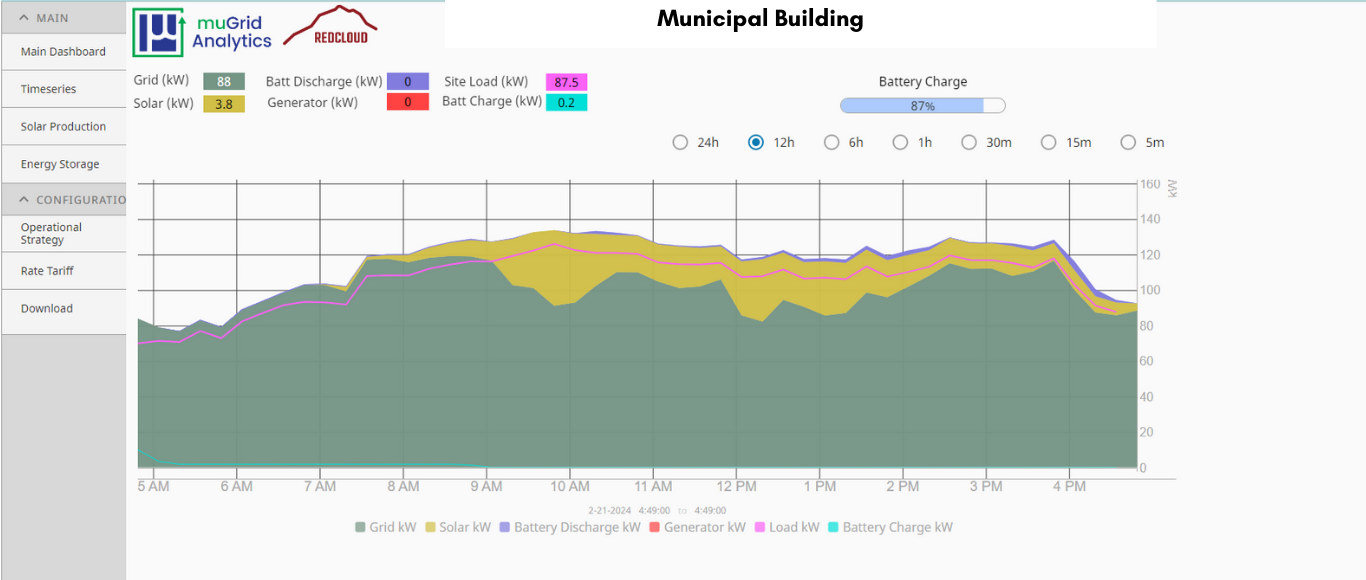Switch to Energy Storage view
Screen dimensions: 1366x580
point(60,164)
